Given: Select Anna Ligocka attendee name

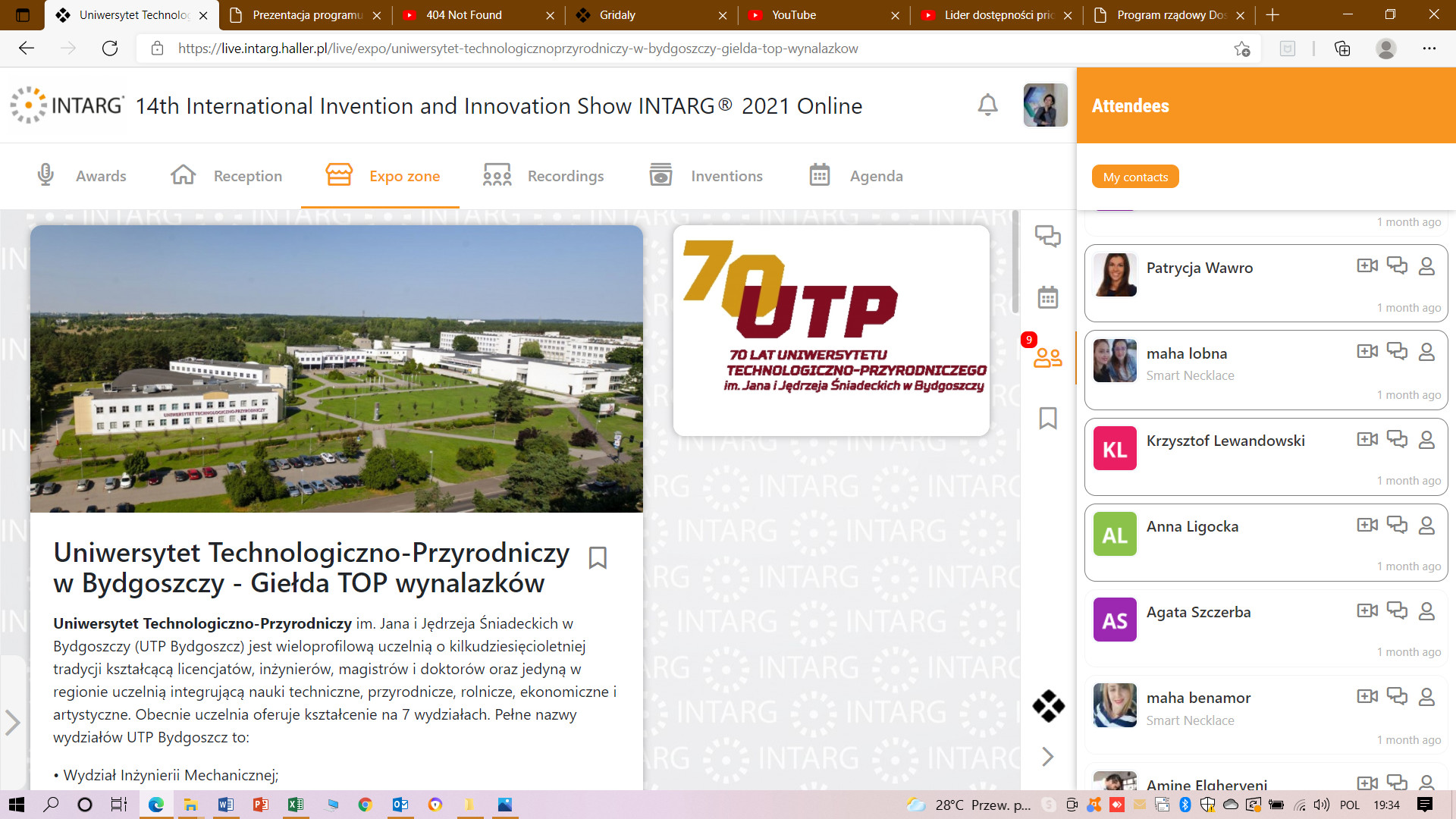Looking at the screenshot, I should coord(1192,526).
